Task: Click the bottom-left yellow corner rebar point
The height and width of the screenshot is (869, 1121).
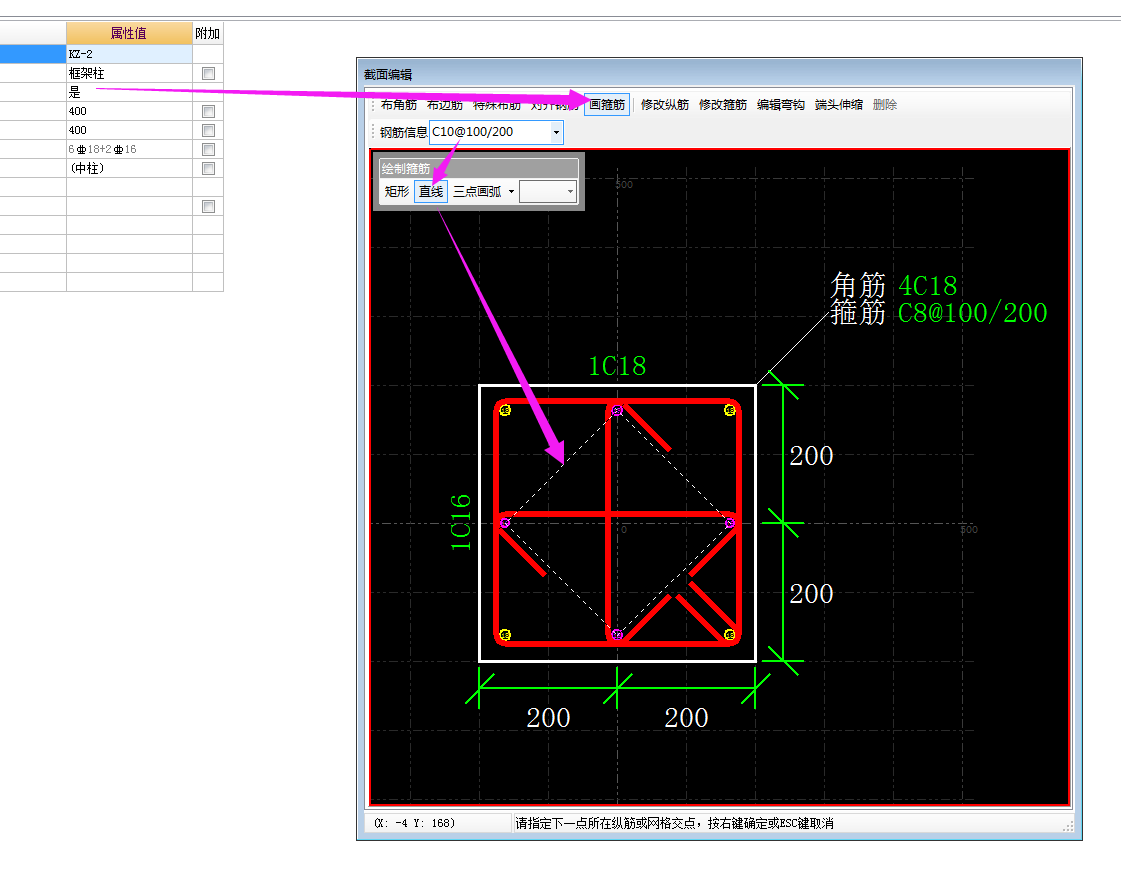Action: (505, 635)
